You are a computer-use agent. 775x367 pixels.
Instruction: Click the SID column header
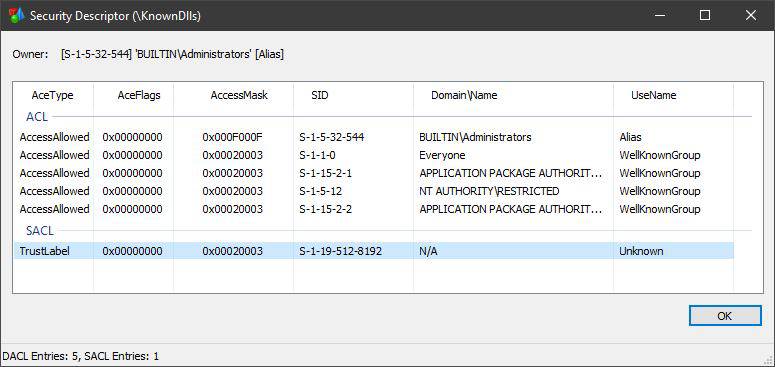click(319, 95)
